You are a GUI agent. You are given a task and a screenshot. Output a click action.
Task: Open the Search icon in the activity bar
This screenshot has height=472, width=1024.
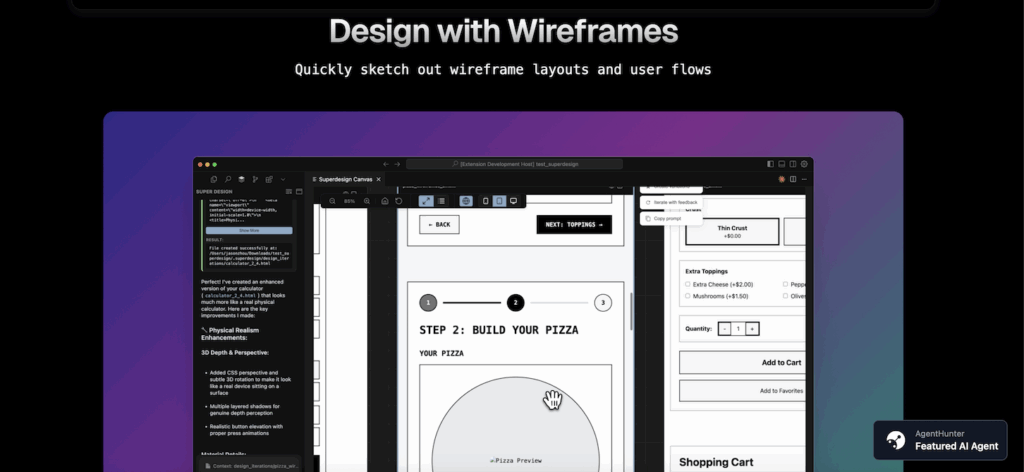click(227, 179)
